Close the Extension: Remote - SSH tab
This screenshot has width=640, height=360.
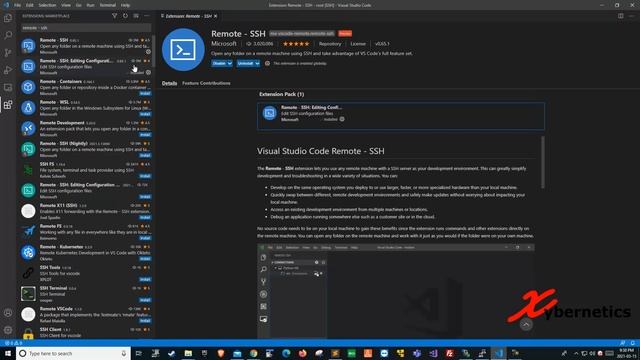(x=216, y=16)
